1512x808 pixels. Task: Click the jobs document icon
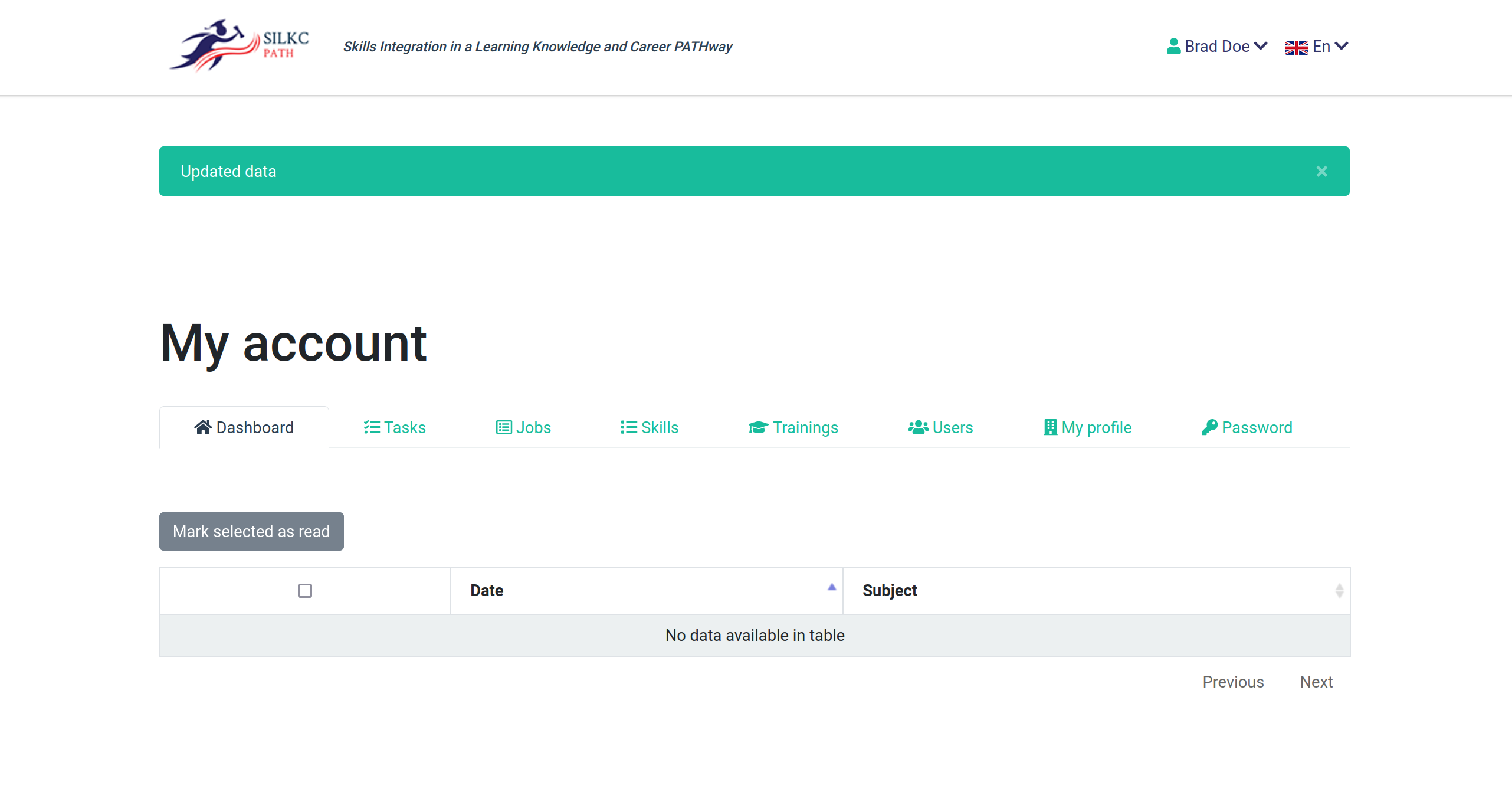coord(503,427)
